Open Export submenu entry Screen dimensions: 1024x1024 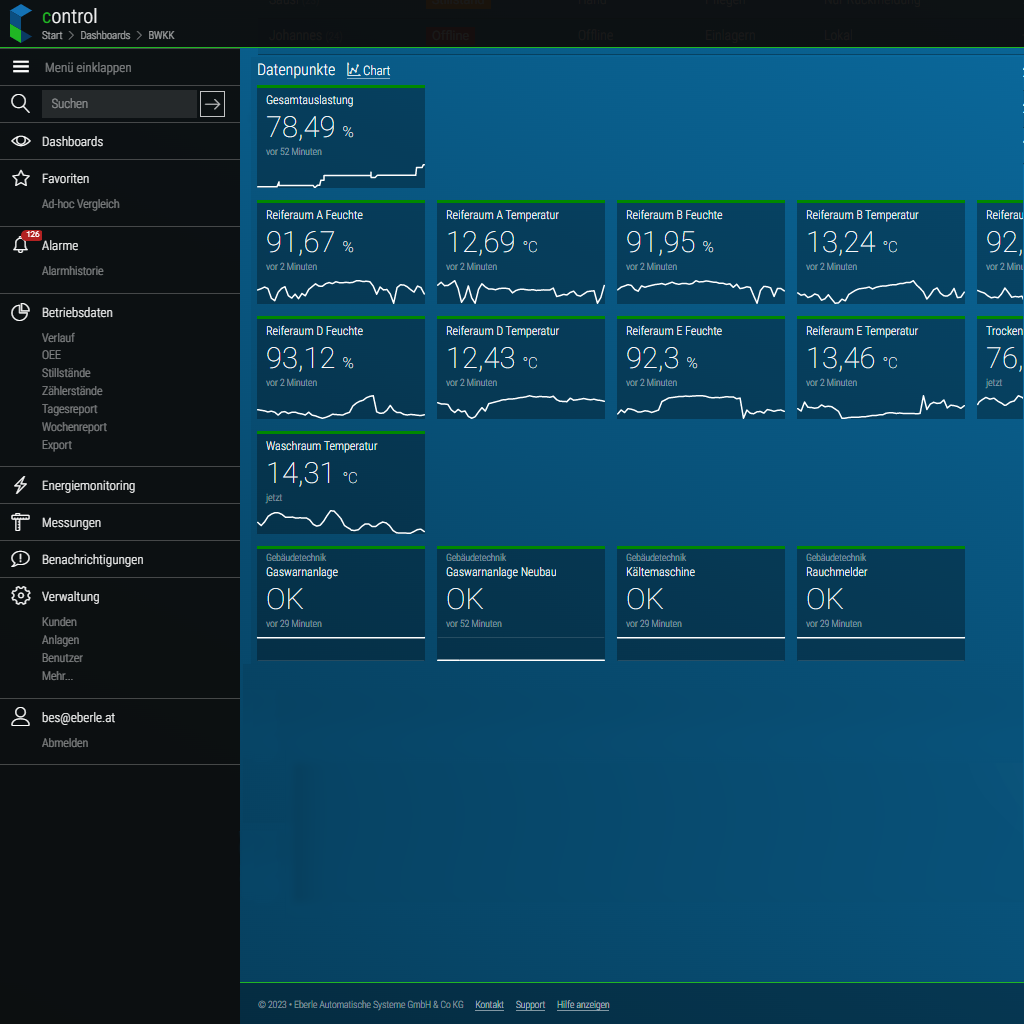57,445
